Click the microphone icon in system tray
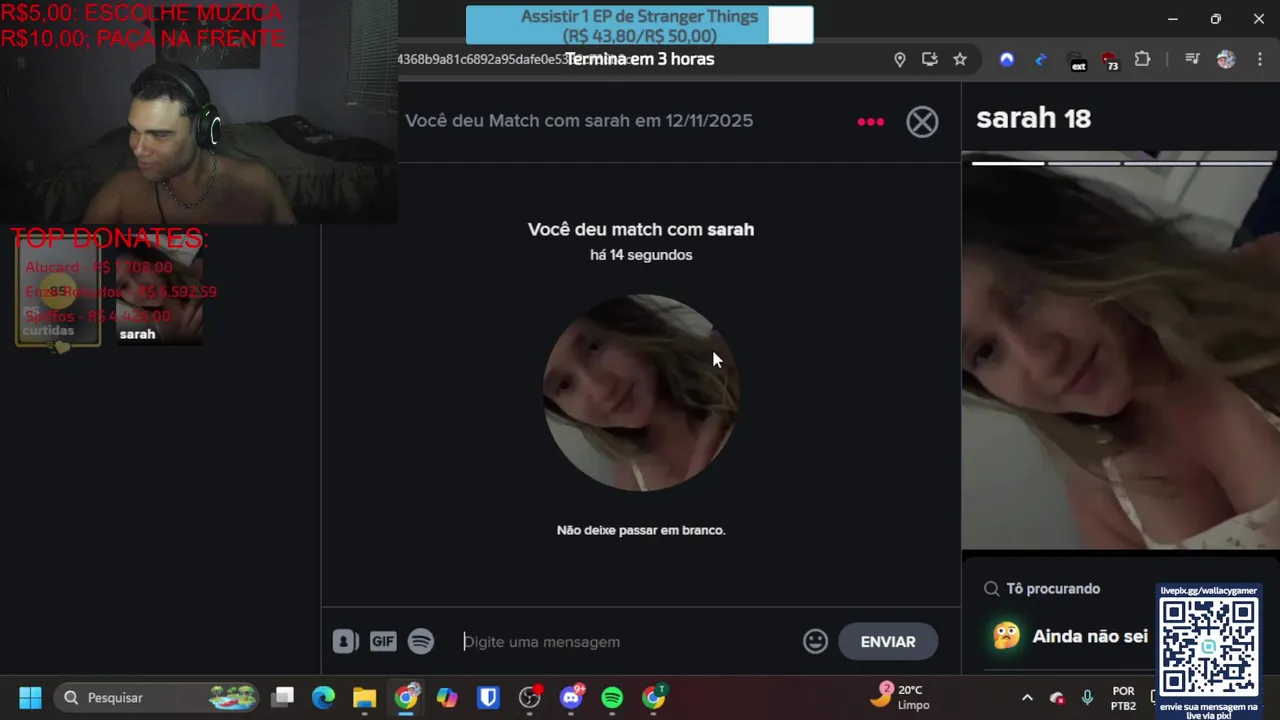Screen dimensions: 1280x720 1087,698
